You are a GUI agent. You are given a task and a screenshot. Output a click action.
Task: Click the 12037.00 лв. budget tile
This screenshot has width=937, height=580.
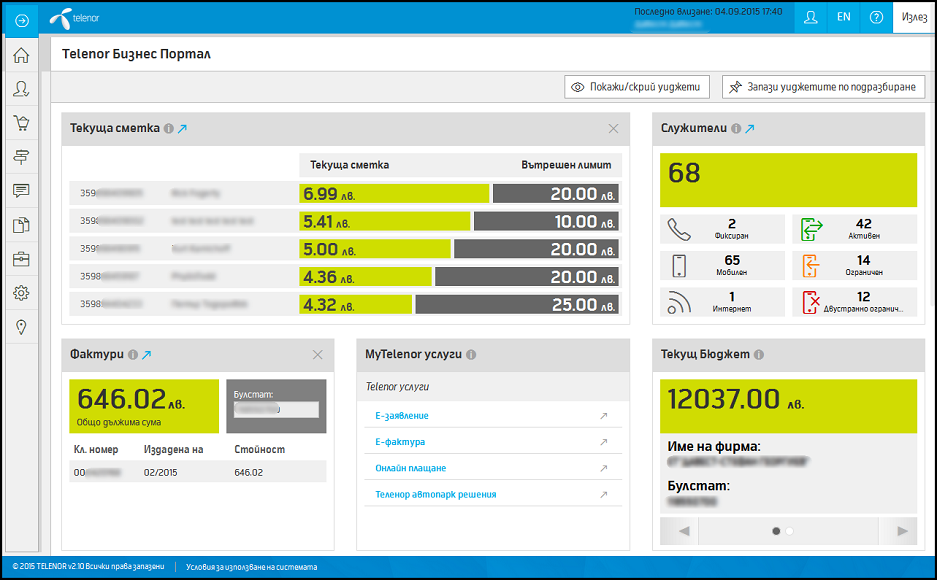(x=788, y=406)
